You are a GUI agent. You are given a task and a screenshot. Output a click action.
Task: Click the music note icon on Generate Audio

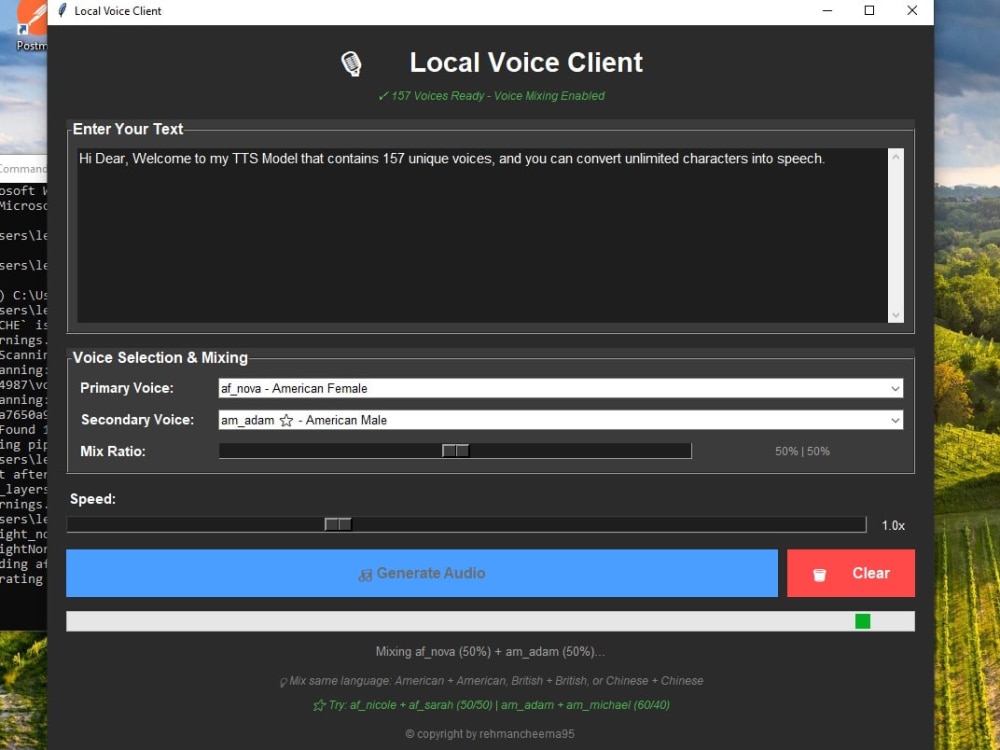click(x=365, y=575)
